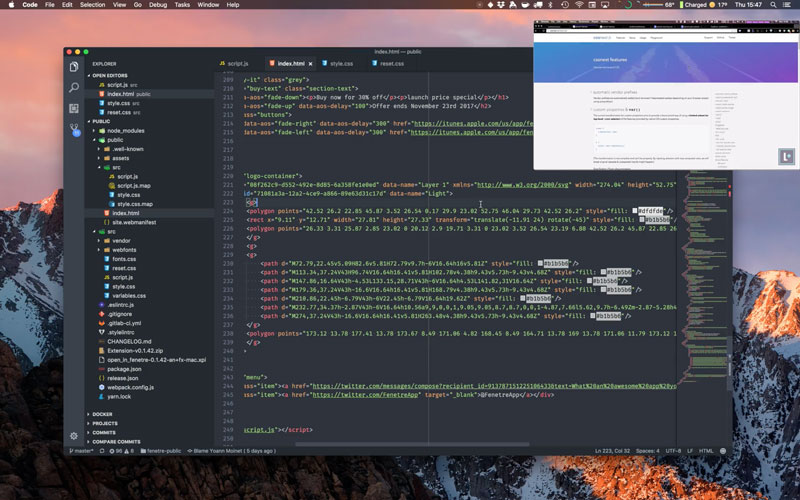Close the index.html editor tab
The width and height of the screenshot is (800, 500).
pos(310,64)
